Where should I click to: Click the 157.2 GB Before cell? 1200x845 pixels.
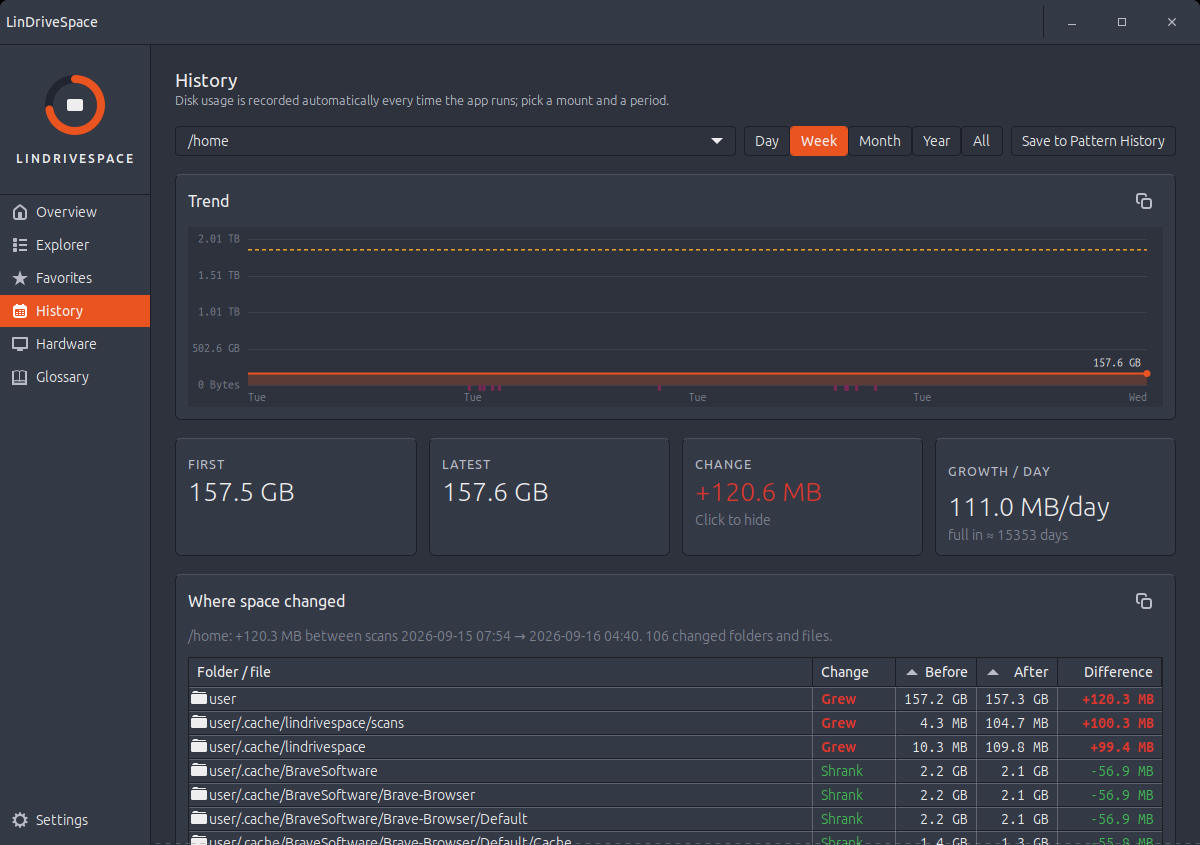[x=936, y=699]
